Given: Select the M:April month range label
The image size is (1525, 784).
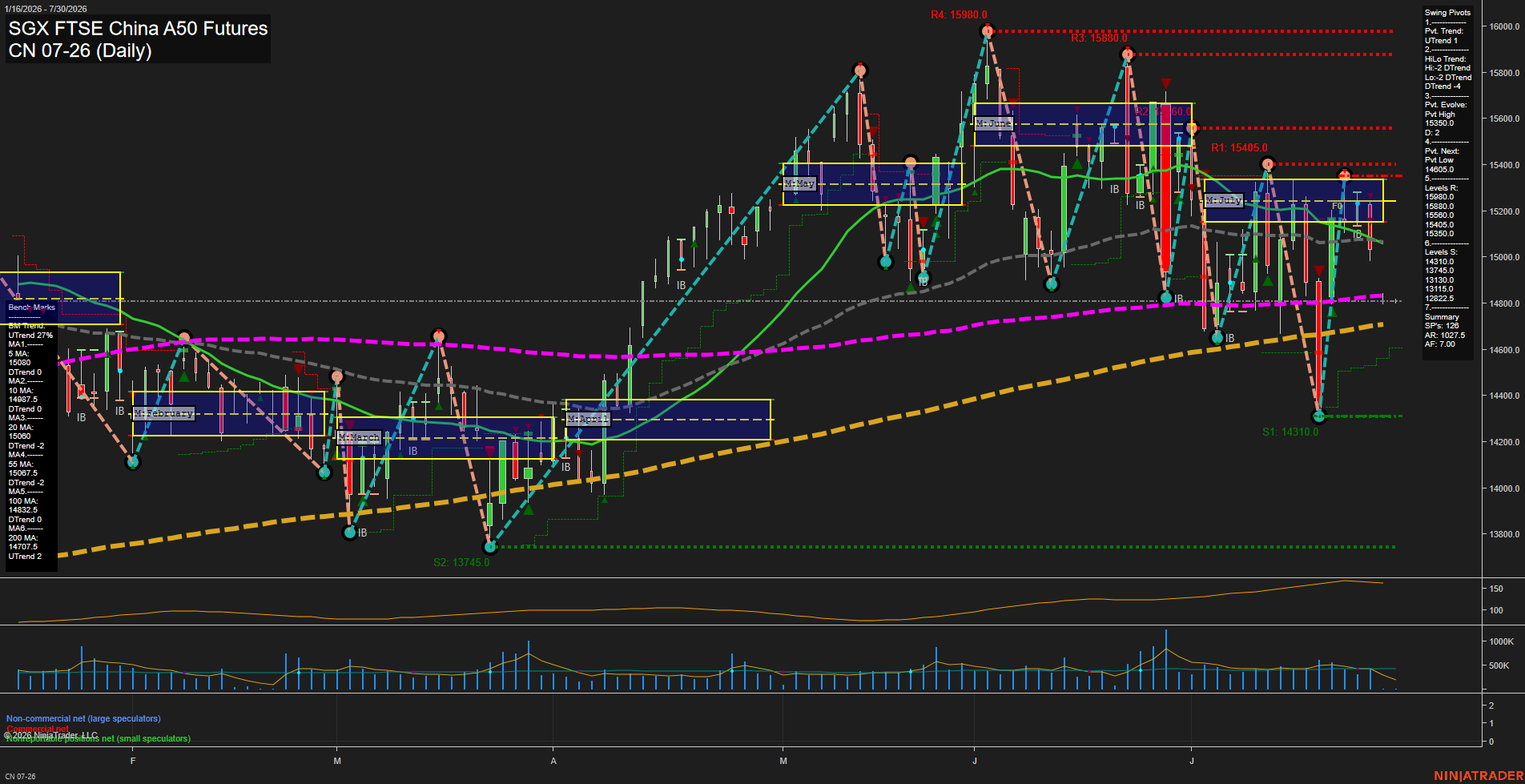Looking at the screenshot, I should pos(588,419).
